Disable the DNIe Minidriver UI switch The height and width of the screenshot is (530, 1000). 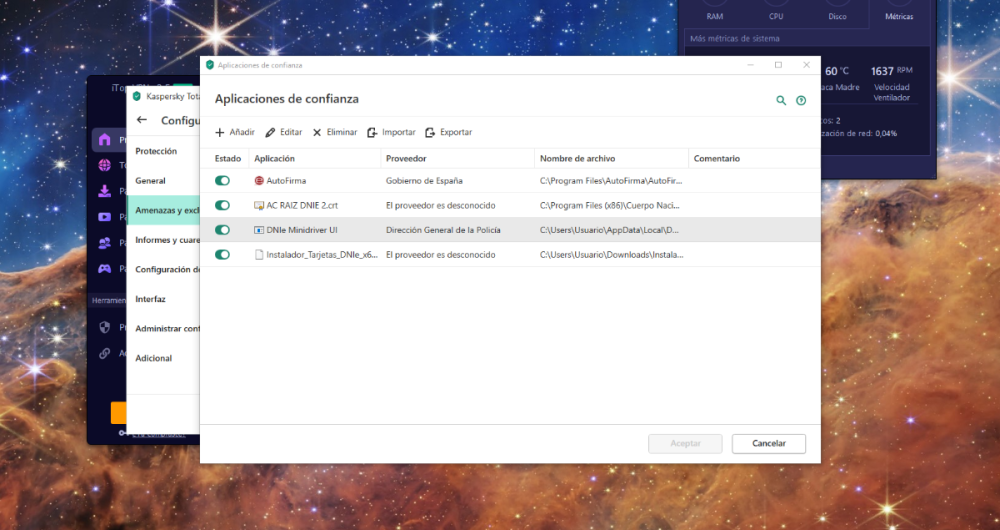222,230
